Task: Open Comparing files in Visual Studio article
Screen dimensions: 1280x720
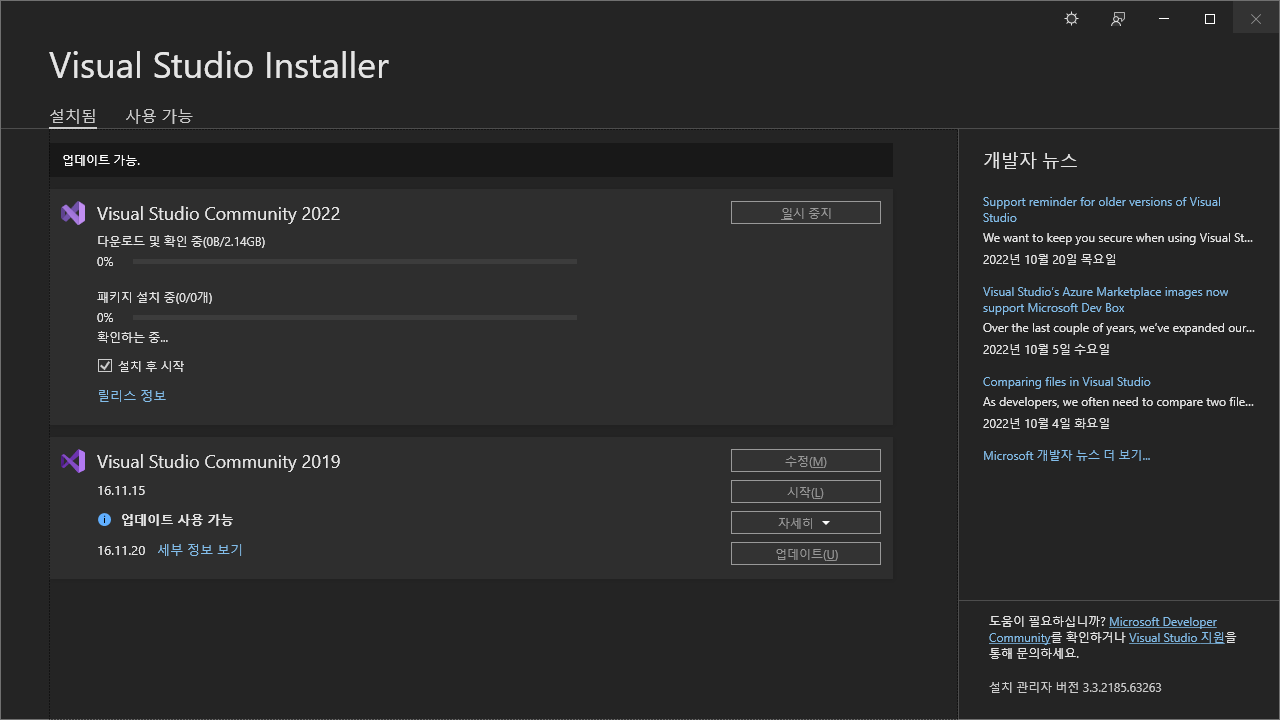Action: [1066, 382]
